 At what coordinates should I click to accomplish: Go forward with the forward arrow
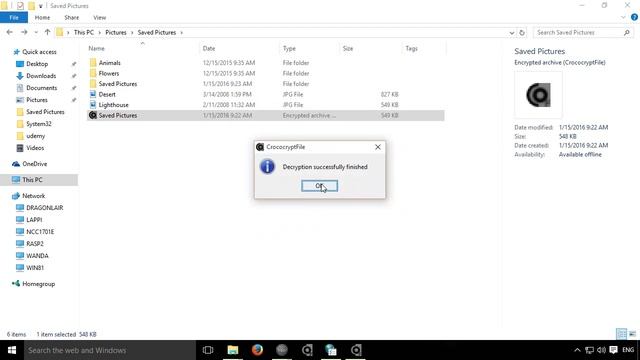click(x=24, y=32)
